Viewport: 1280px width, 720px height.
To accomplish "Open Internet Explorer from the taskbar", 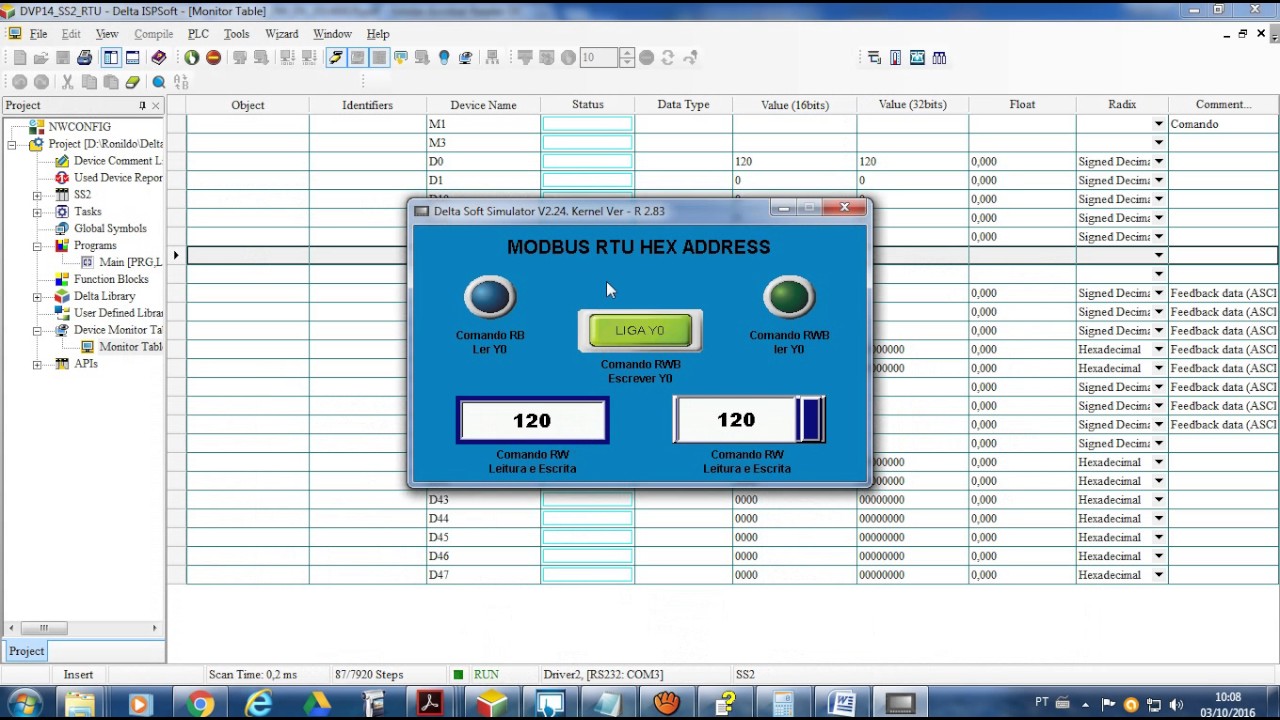I will (x=259, y=704).
